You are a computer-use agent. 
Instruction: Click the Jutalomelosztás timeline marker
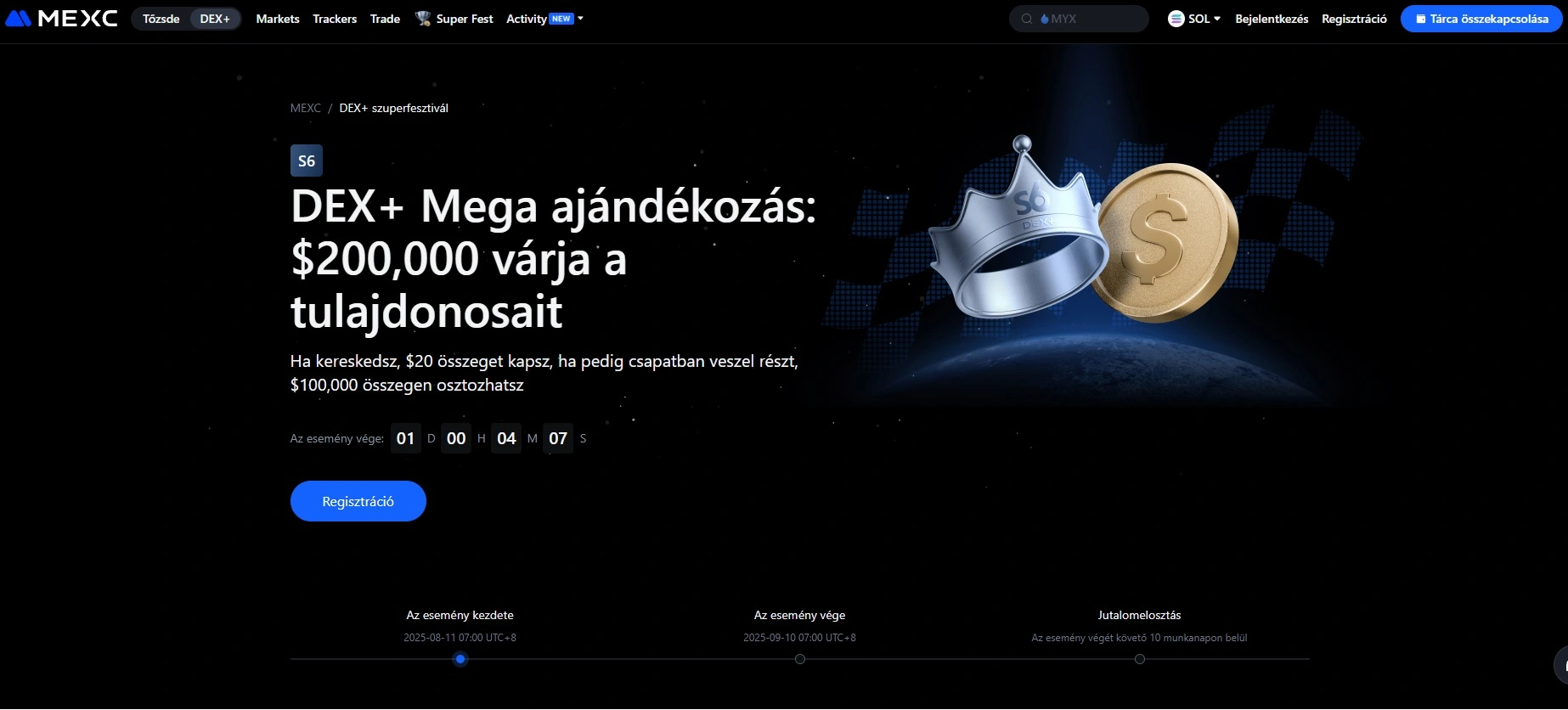[1140, 659]
